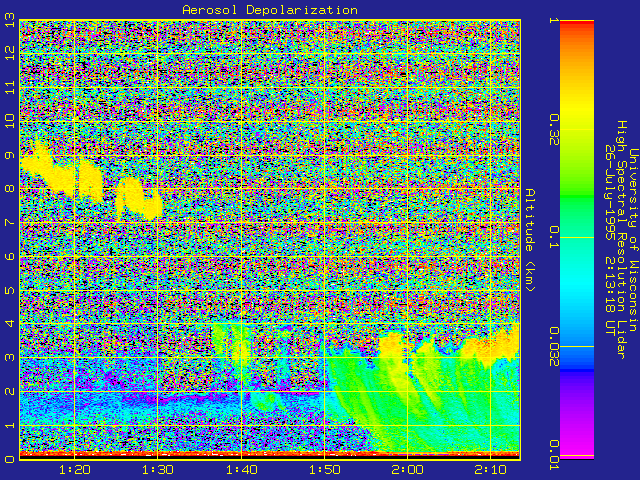Click the colorbar label 0.01
The width and height of the screenshot is (640, 480).
pyautogui.click(x=553, y=455)
